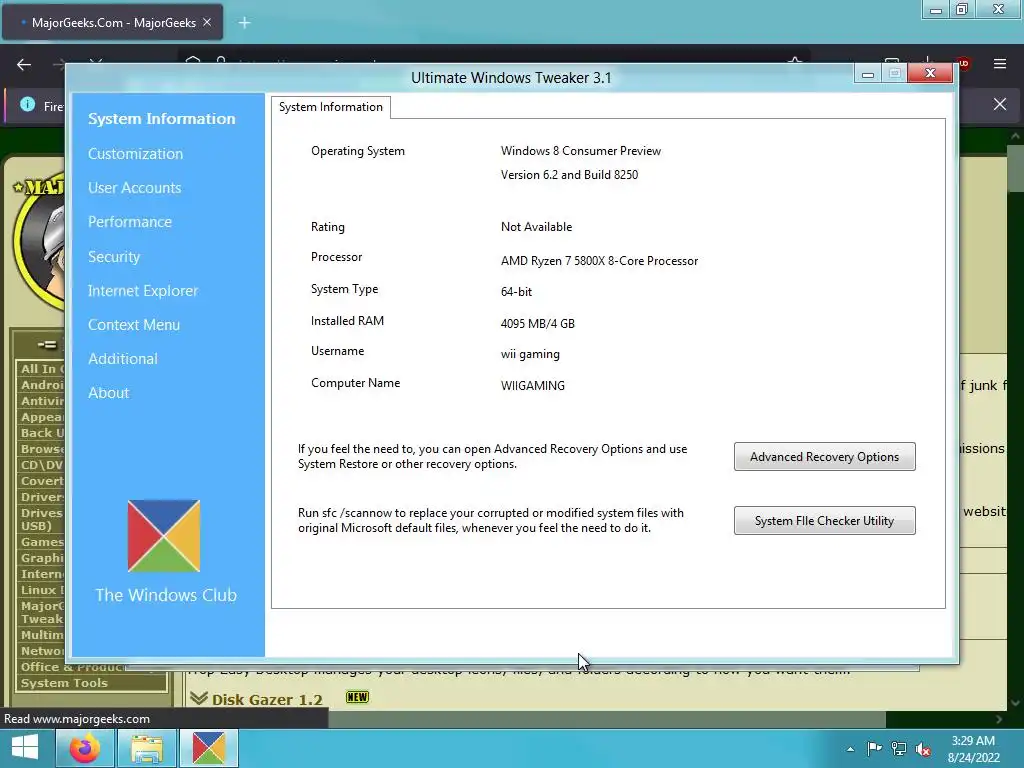Select the MajorGeeks.Com browser tab
The height and width of the screenshot is (768, 1024).
pos(112,22)
